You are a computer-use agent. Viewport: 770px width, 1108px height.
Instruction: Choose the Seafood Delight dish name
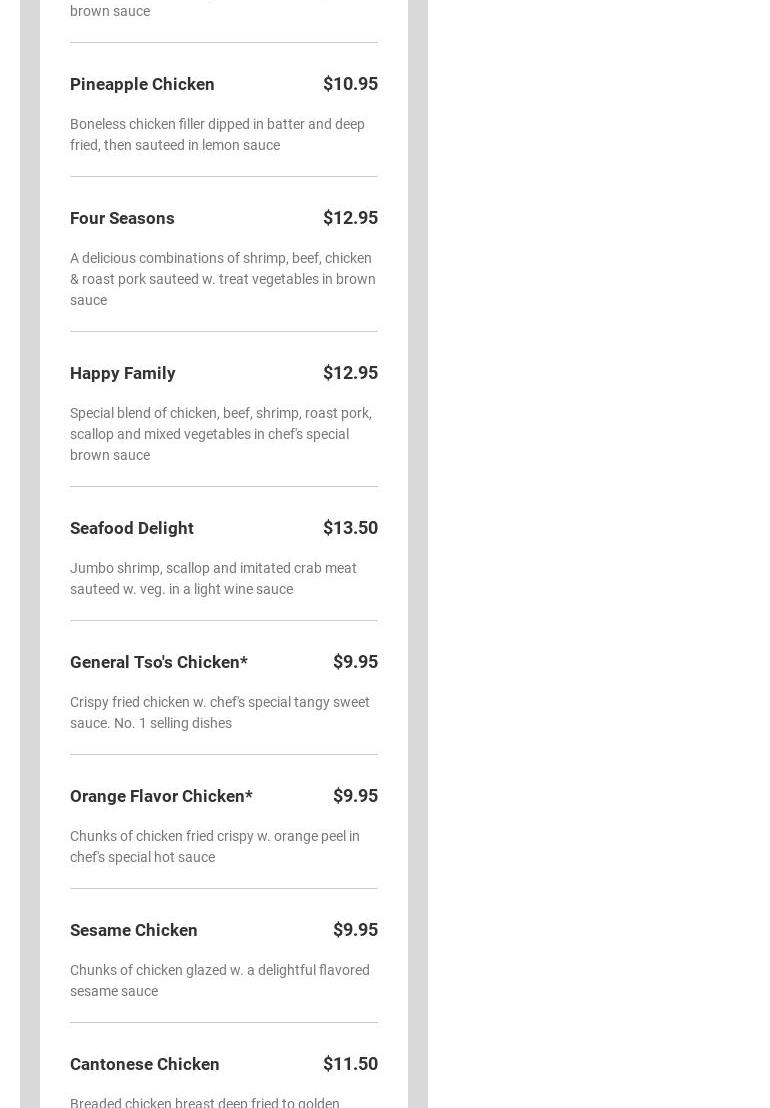[132, 528]
